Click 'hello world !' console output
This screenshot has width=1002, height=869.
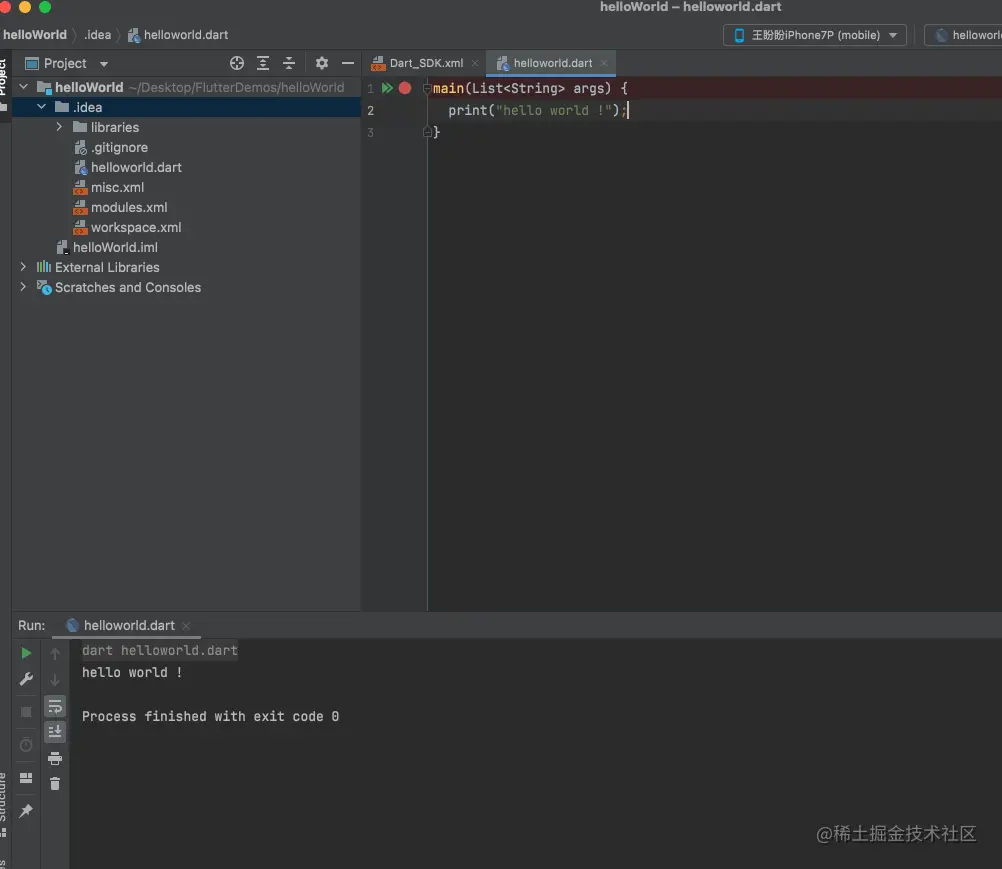pos(132,672)
